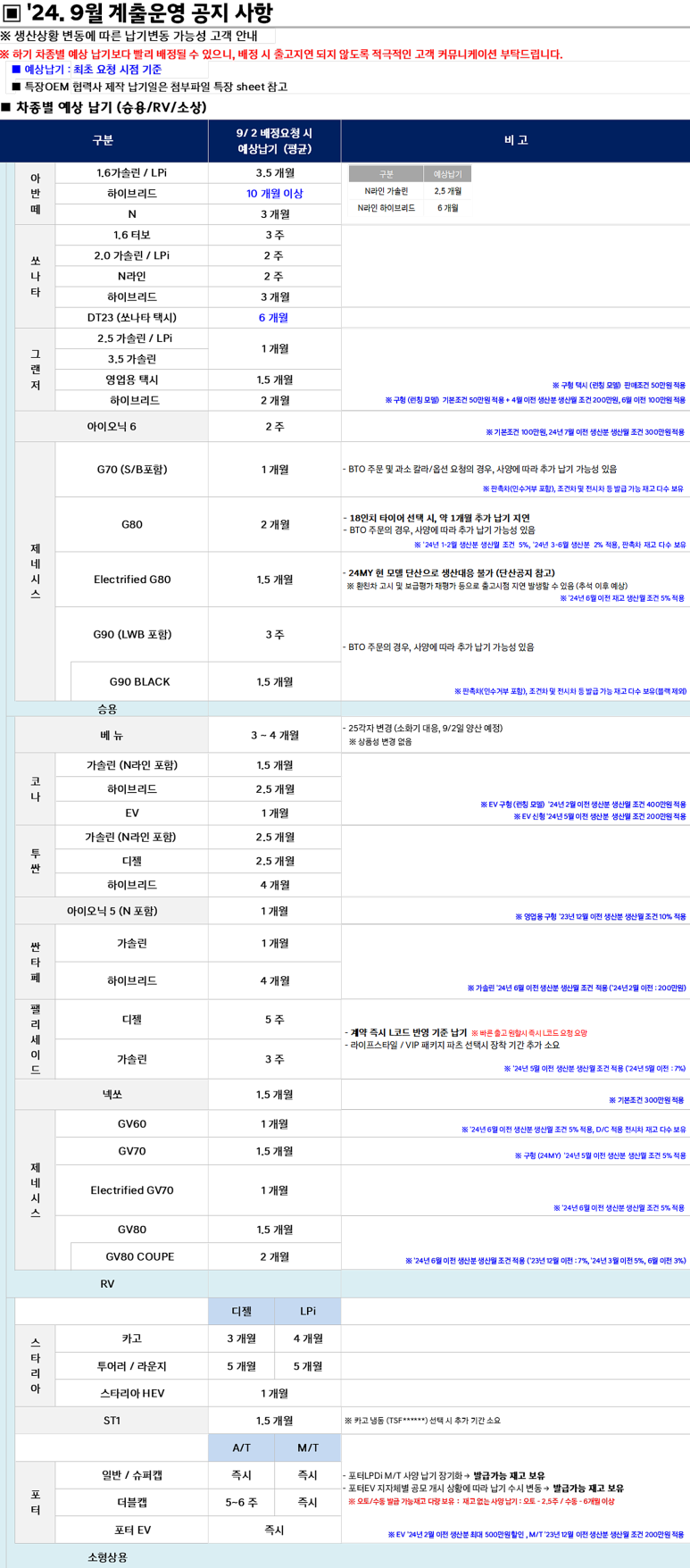
Task: Select the 24MY 현 모델 단산으로 생산대응 불가 note
Action: (x=449, y=573)
